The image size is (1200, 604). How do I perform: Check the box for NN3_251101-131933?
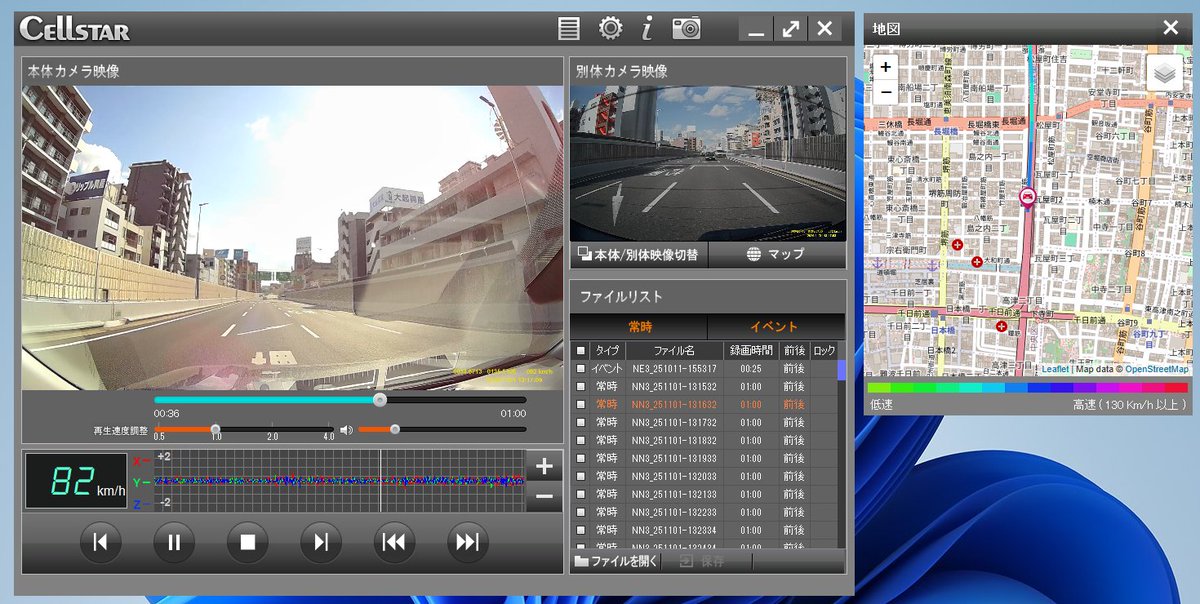point(581,459)
